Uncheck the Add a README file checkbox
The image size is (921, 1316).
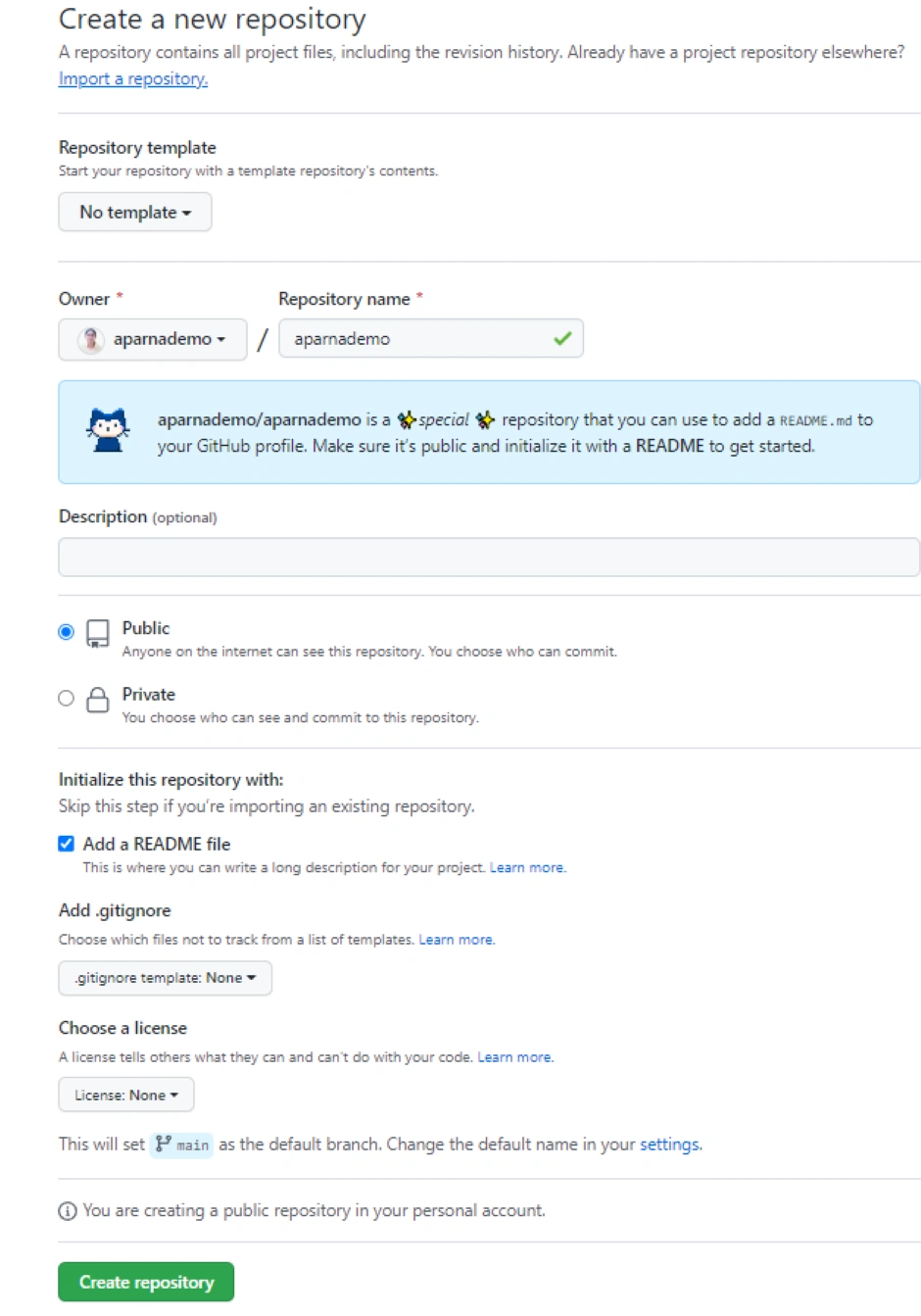point(67,844)
